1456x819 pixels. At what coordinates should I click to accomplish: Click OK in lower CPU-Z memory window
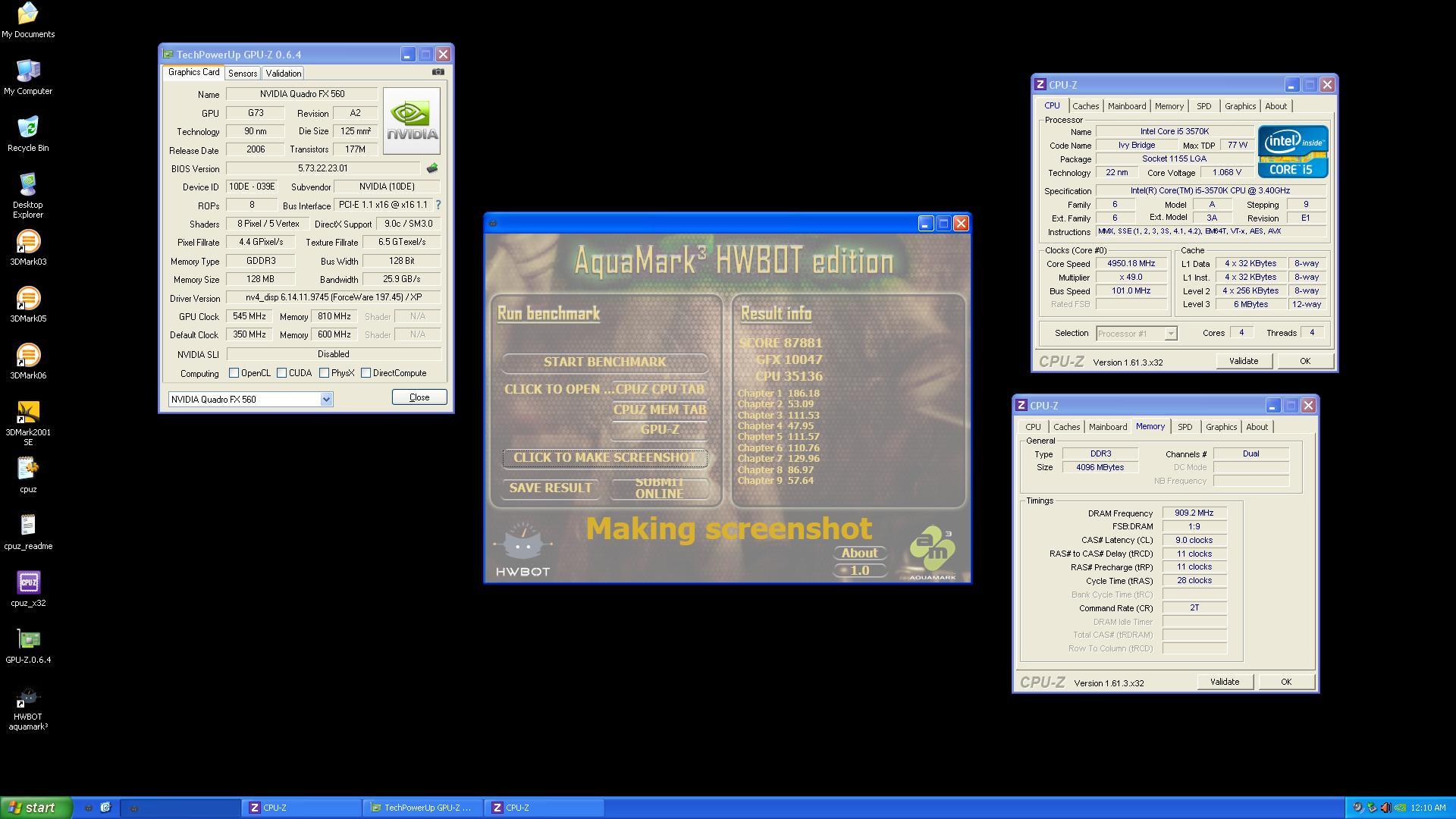click(1286, 682)
